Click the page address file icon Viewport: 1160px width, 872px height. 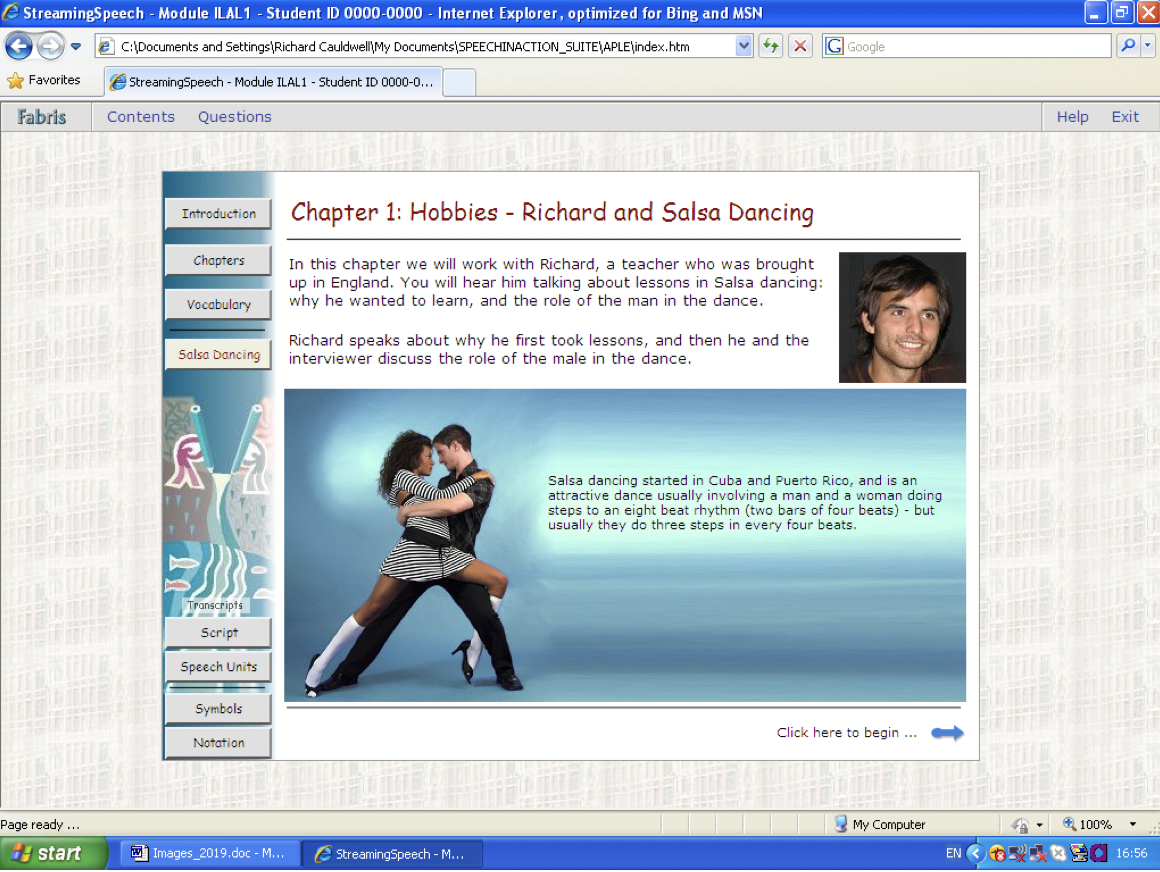(x=106, y=46)
